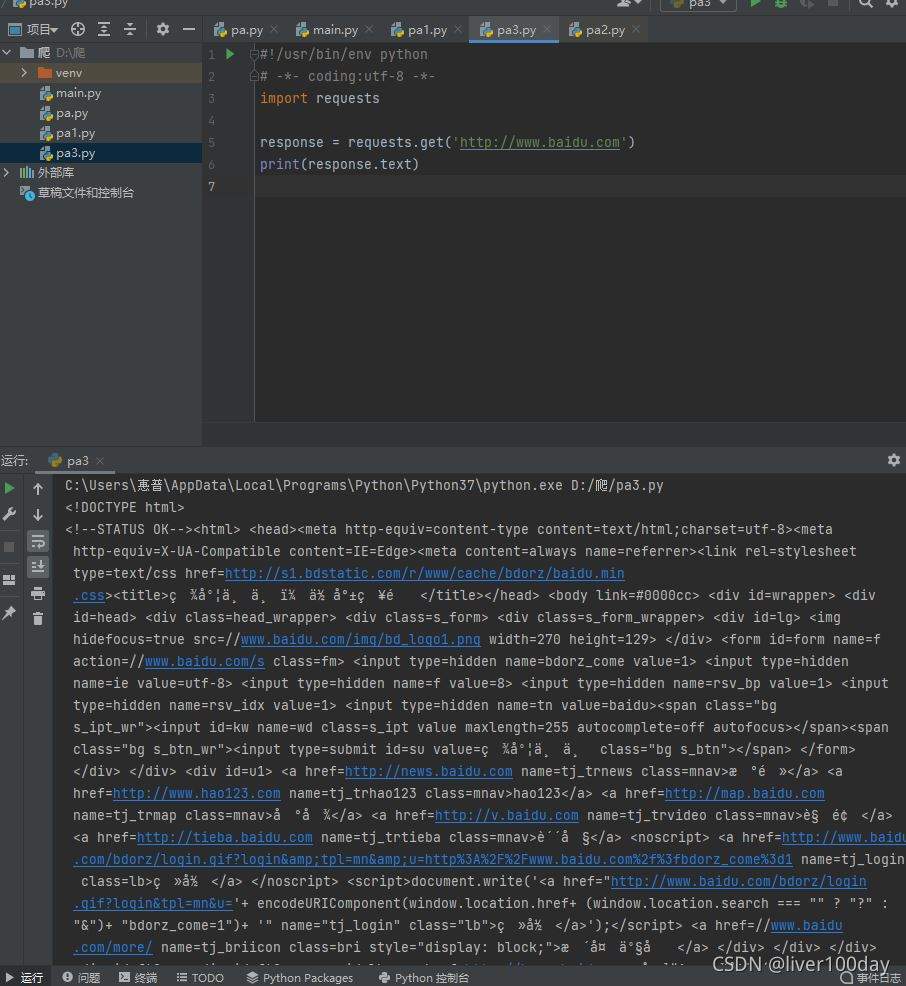Open the v.baidu.com link in console

[x=507, y=816]
